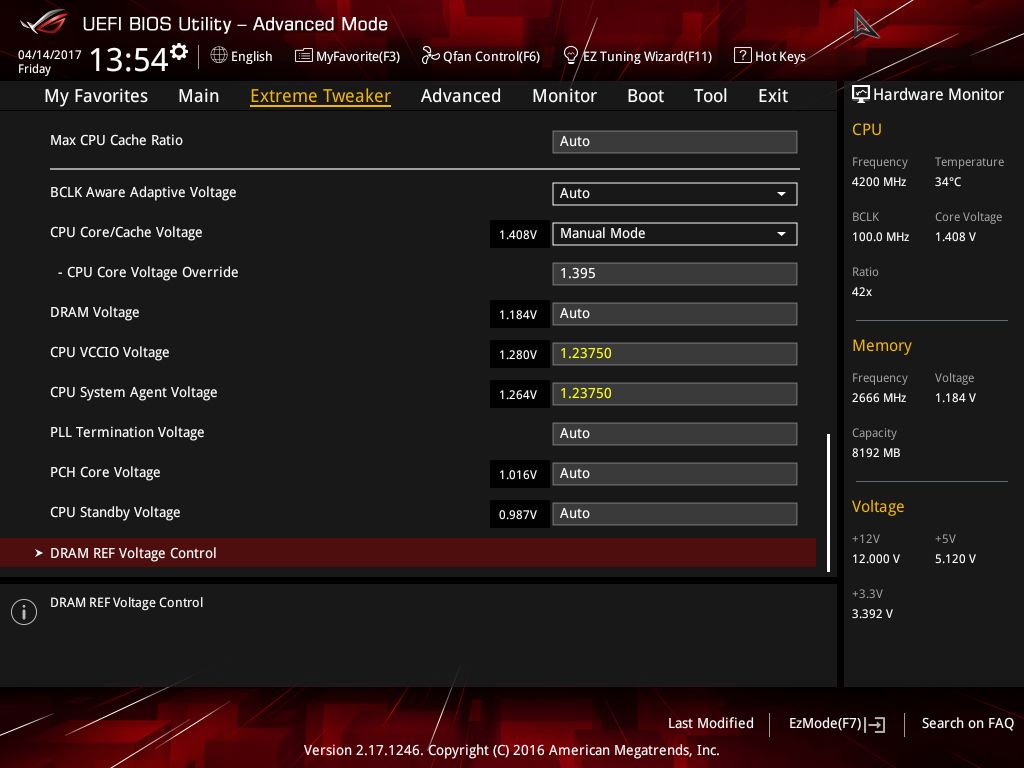Expand DRAM REF Voltage Control submenu
The image size is (1024, 768).
point(408,553)
